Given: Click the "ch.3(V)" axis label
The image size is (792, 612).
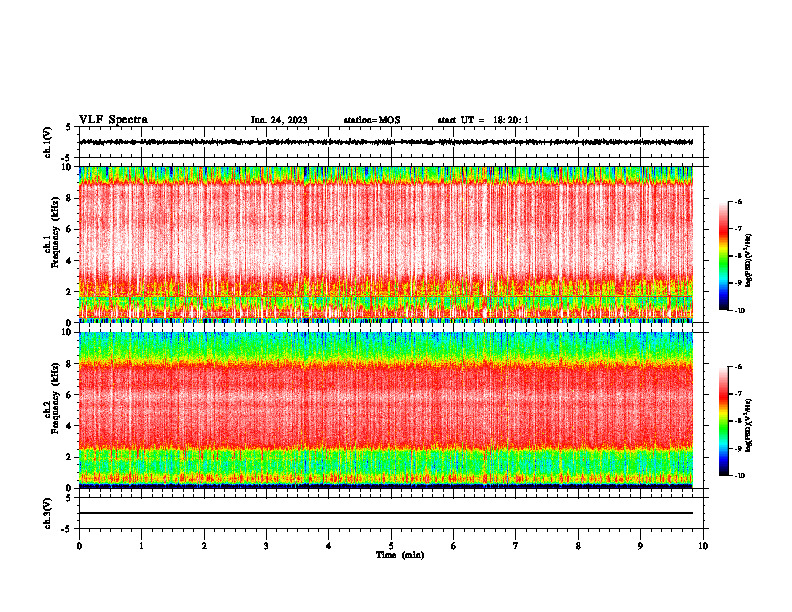Looking at the screenshot, I should (x=48, y=514).
